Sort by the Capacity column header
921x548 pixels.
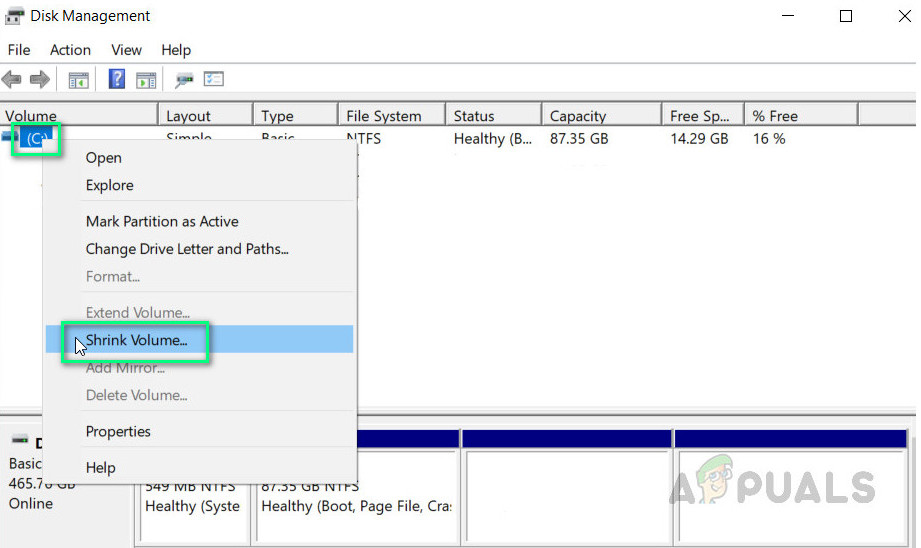point(601,116)
